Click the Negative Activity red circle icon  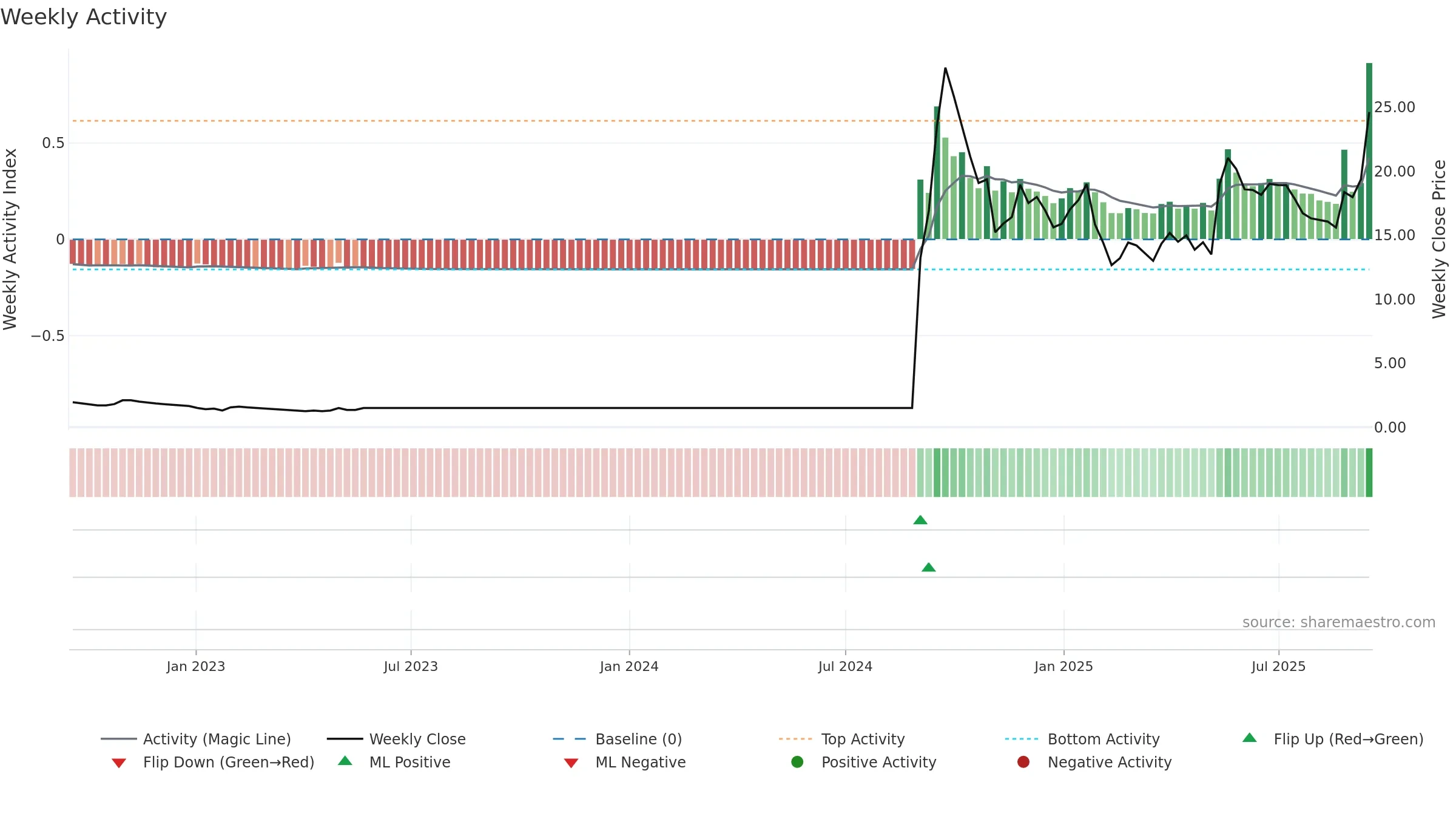pyautogui.click(x=1023, y=762)
